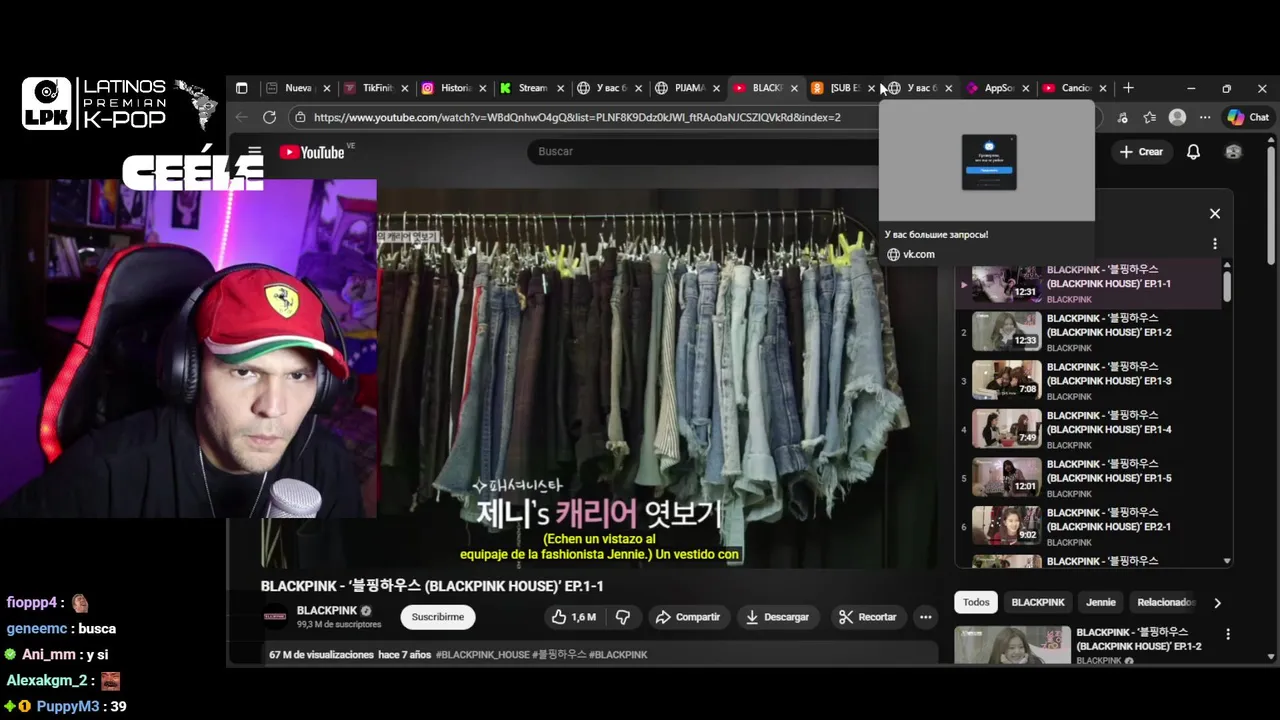The height and width of the screenshot is (720, 1280).
Task: Reload the page with the refresh icon
Action: tap(269, 117)
